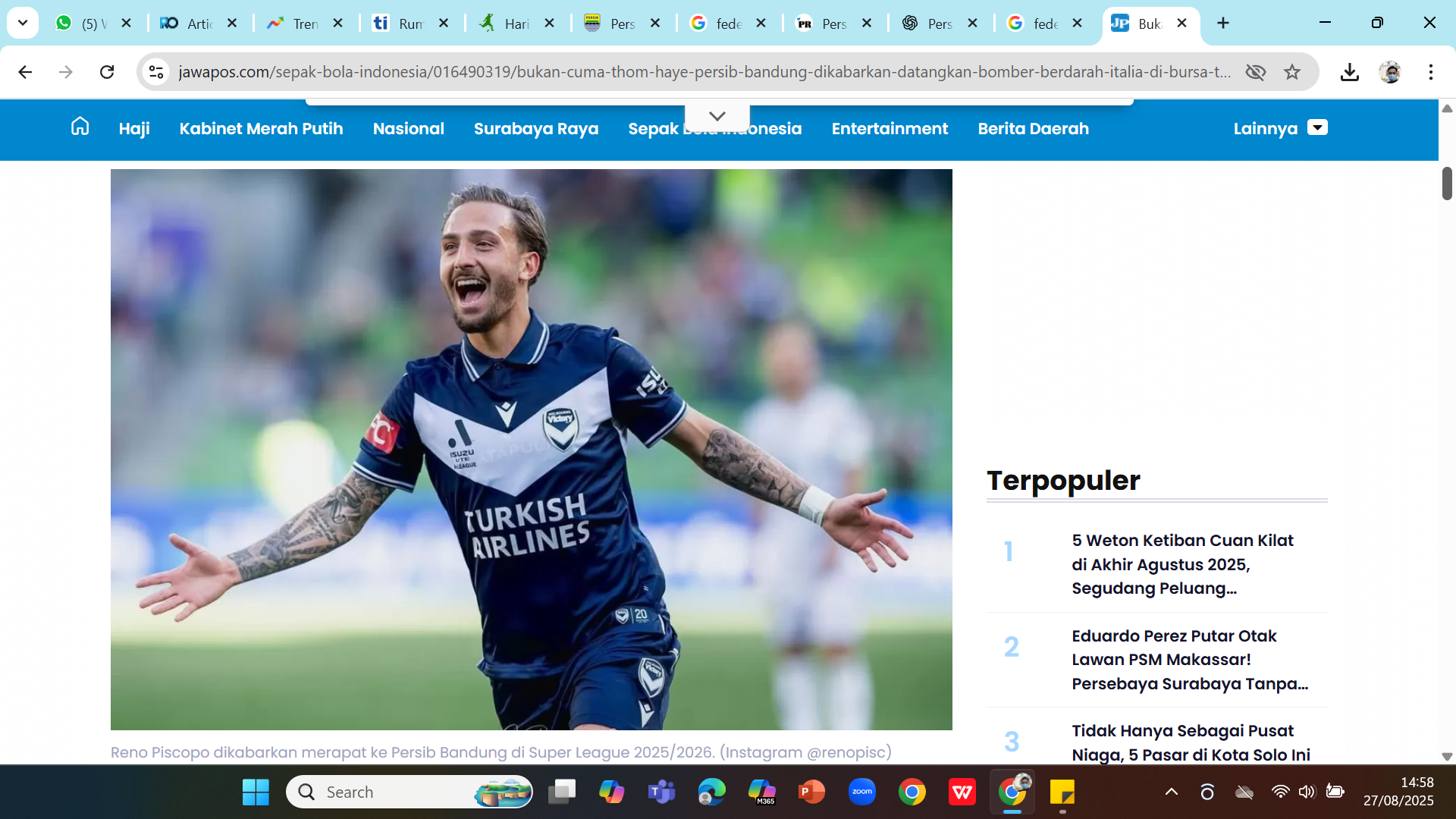Open Microsoft 365 Copilot app
Screen dimensions: 1456x819
coord(761,792)
